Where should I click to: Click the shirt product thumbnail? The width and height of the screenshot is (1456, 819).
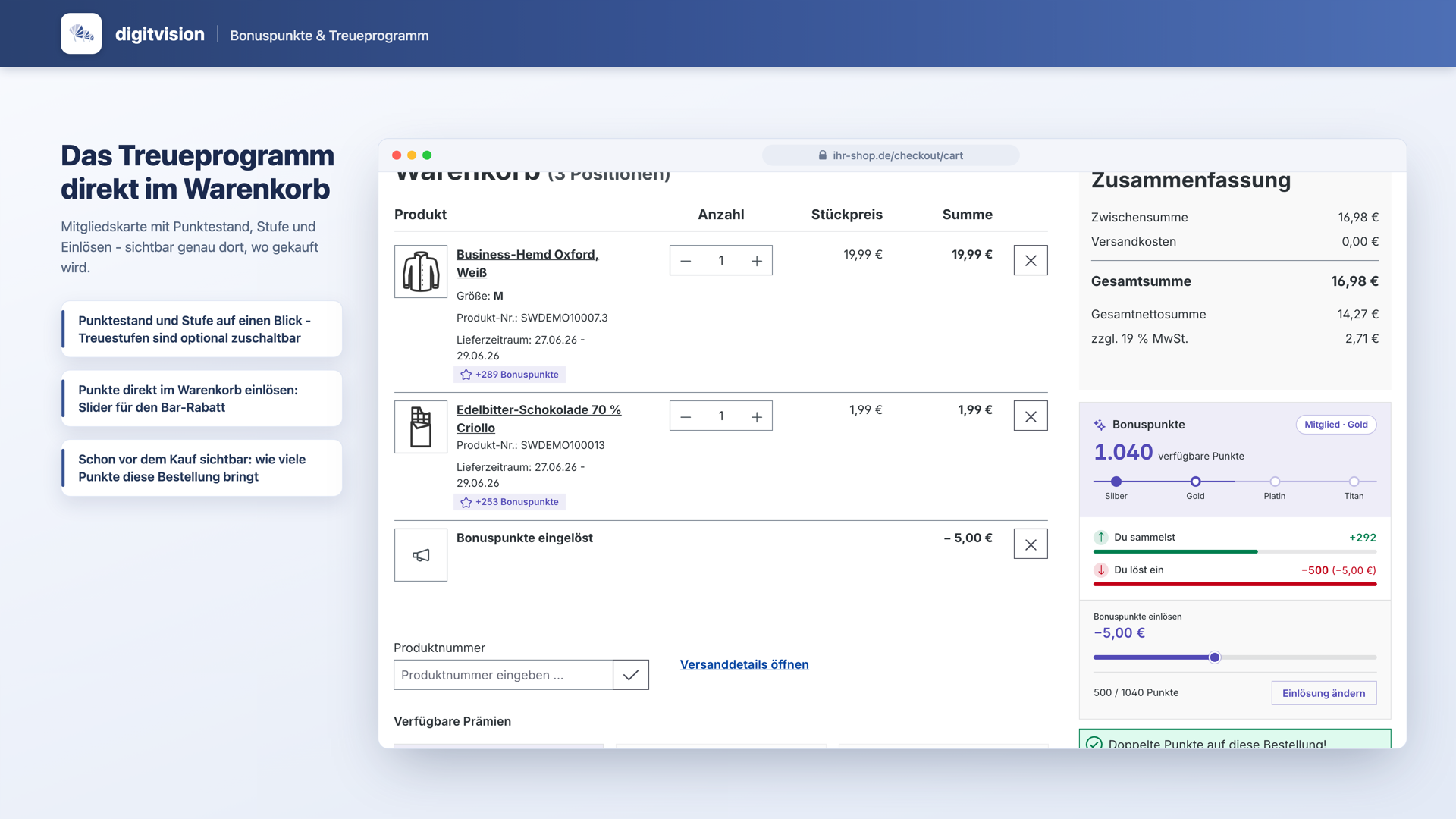click(421, 271)
